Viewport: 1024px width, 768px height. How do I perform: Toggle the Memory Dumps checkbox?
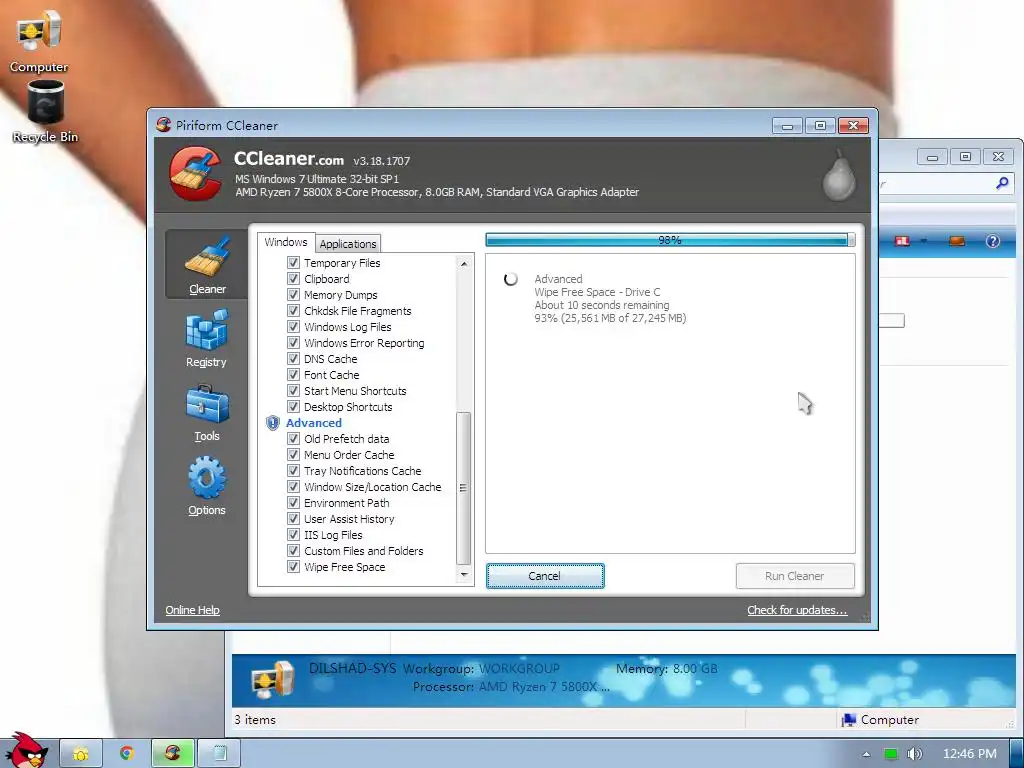tap(293, 295)
